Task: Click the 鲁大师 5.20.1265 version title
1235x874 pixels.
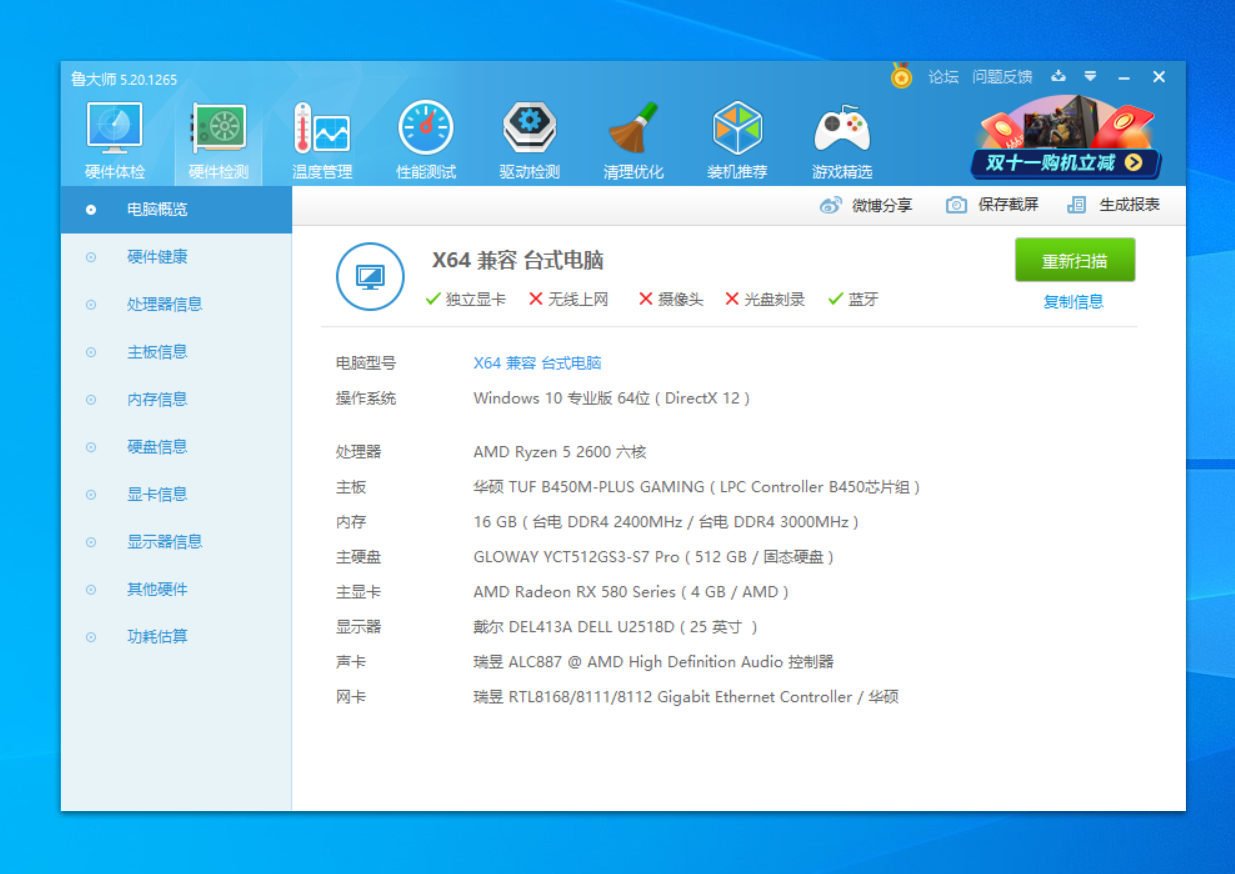Action: click(124, 79)
